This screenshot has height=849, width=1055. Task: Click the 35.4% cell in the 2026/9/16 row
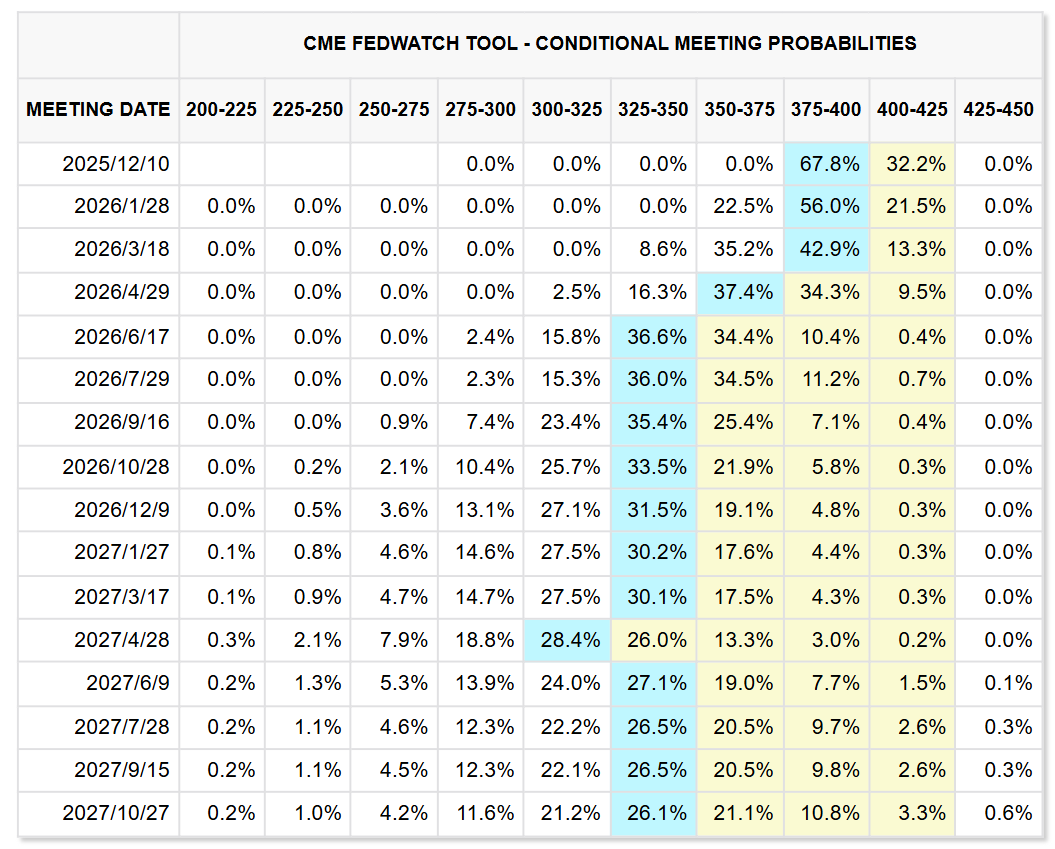[x=654, y=422]
